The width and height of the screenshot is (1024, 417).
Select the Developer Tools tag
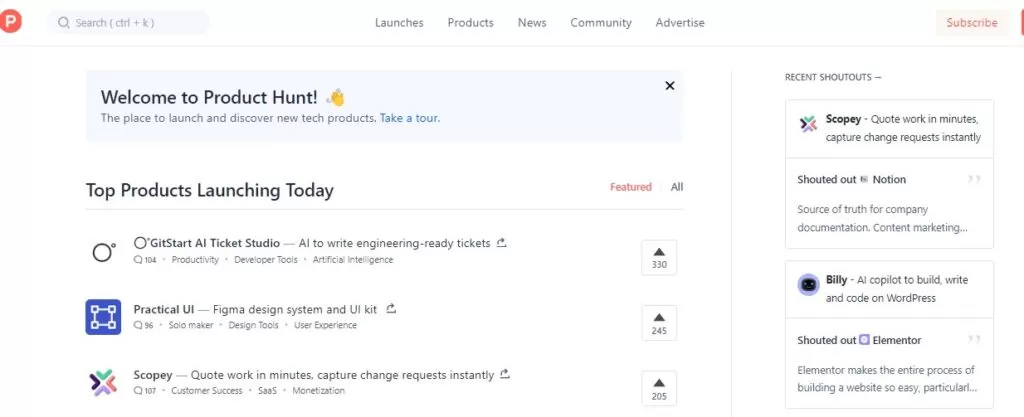coord(266,260)
